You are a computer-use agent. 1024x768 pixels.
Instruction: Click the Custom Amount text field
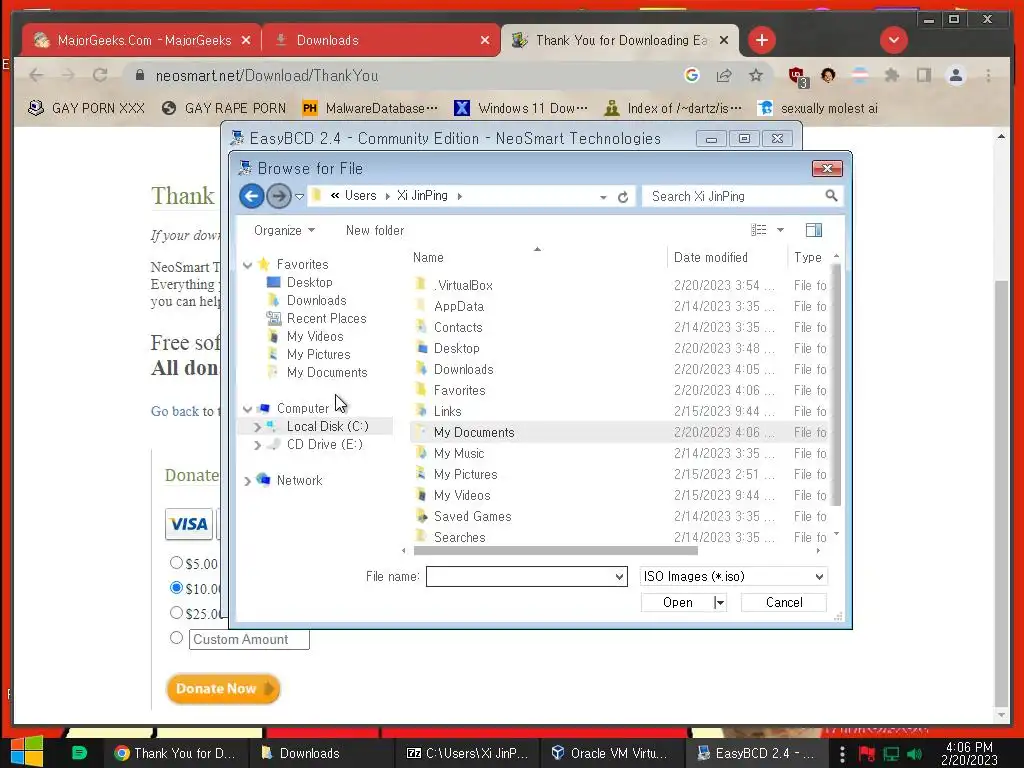(x=249, y=639)
